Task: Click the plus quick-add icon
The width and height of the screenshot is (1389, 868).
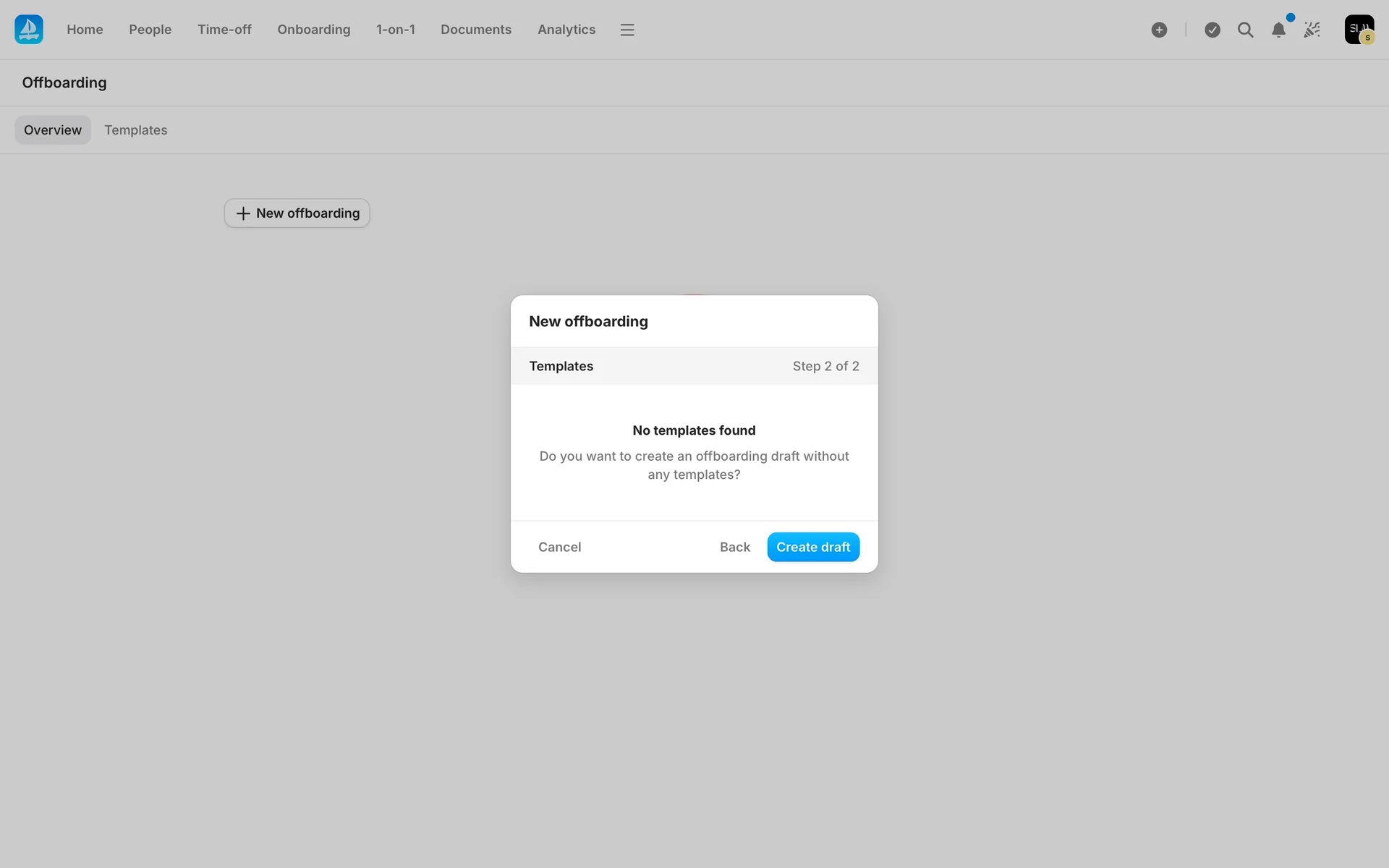Action: [1159, 30]
